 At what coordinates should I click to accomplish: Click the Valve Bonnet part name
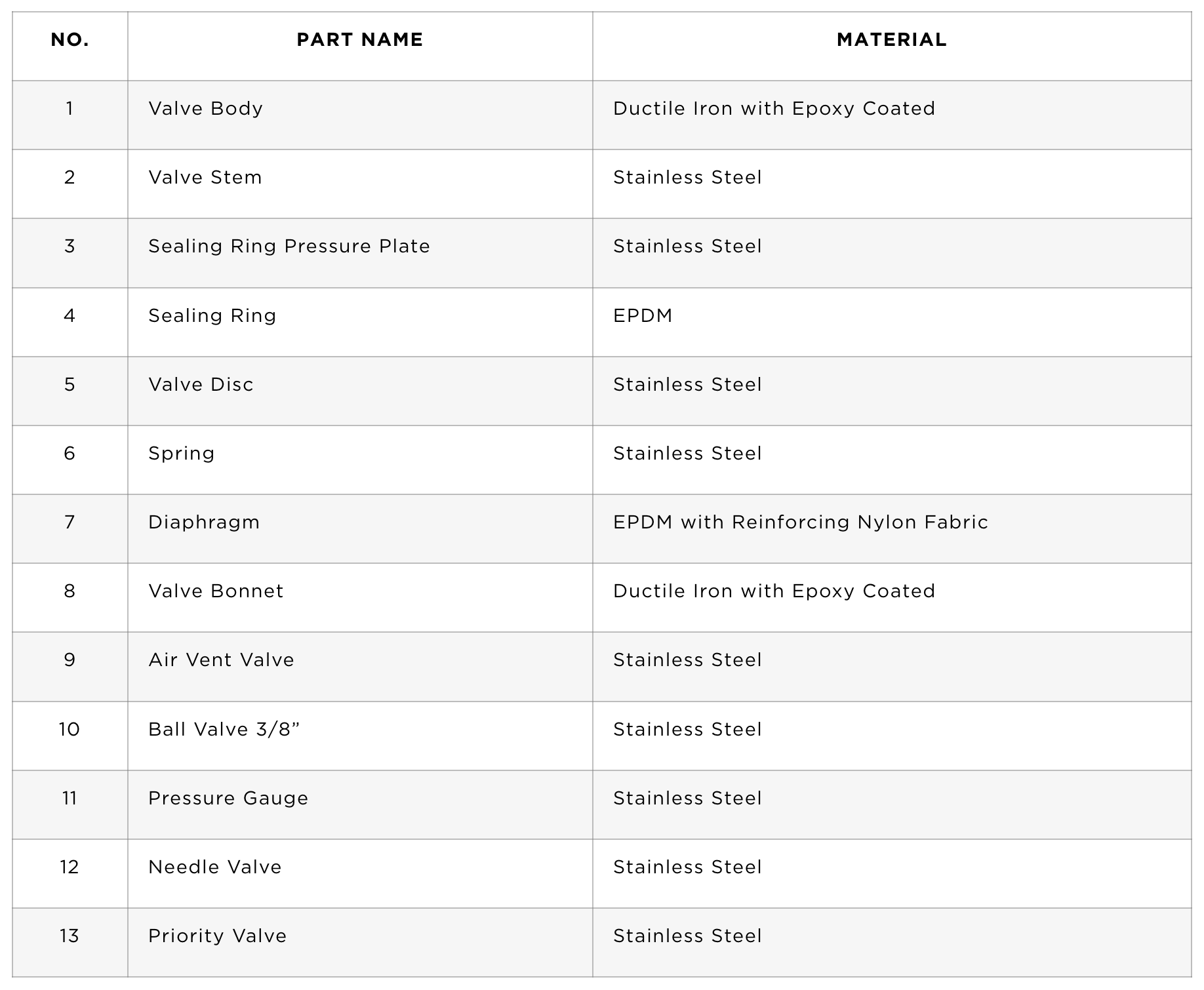click(x=216, y=591)
